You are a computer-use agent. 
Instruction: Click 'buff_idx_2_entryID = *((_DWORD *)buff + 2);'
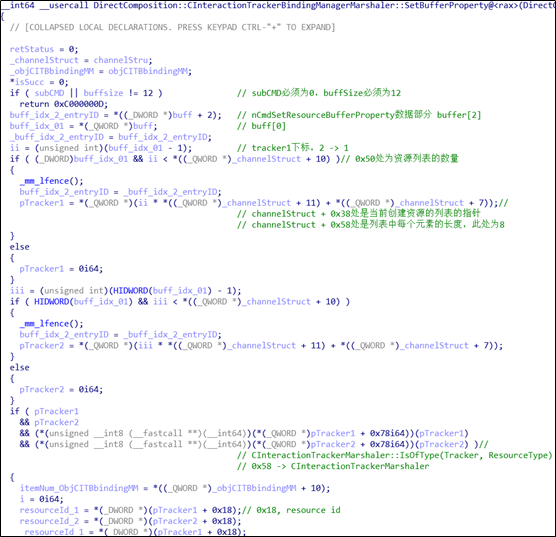pos(116,115)
